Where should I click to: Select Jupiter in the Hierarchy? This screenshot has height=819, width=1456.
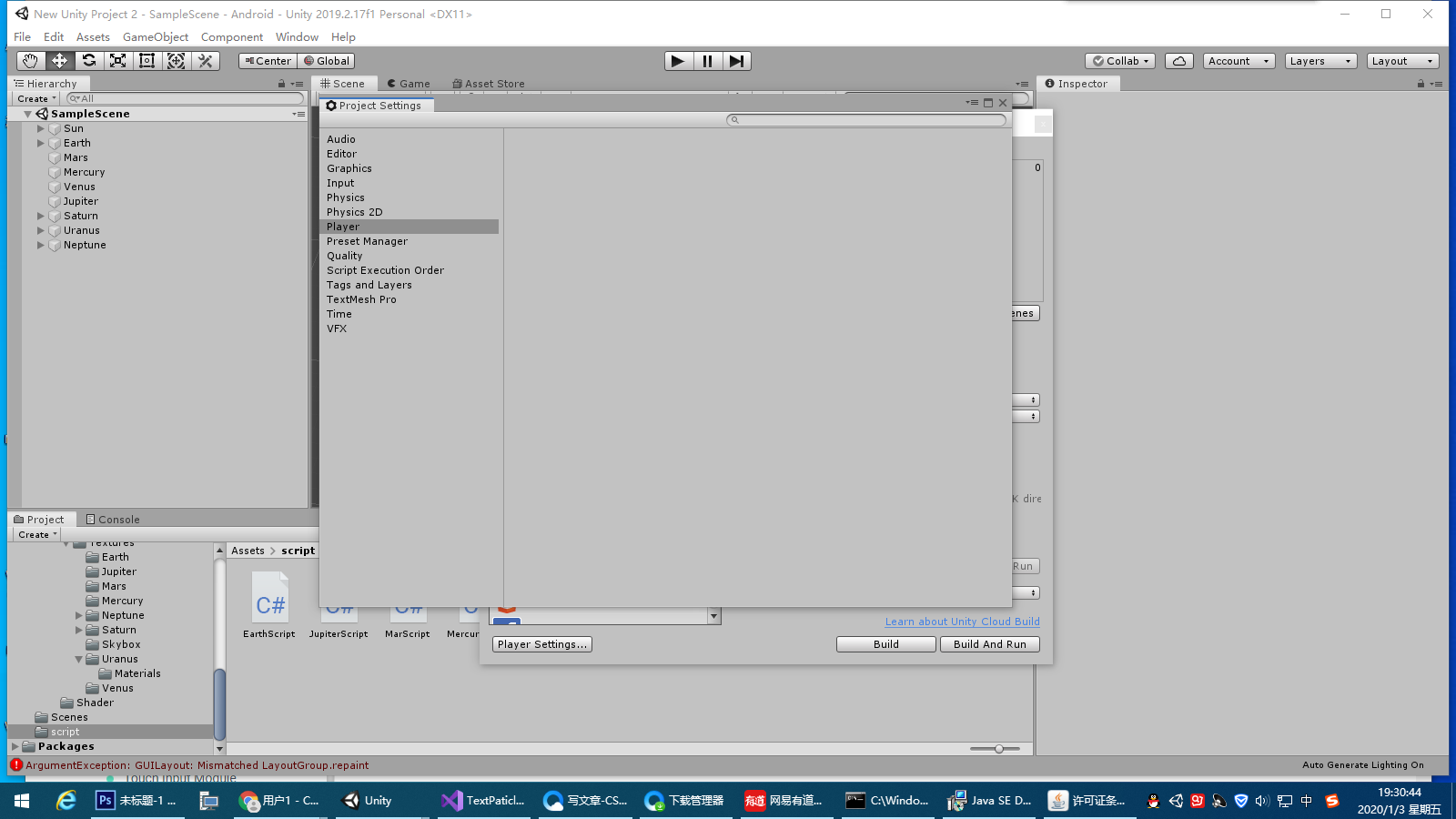80,201
